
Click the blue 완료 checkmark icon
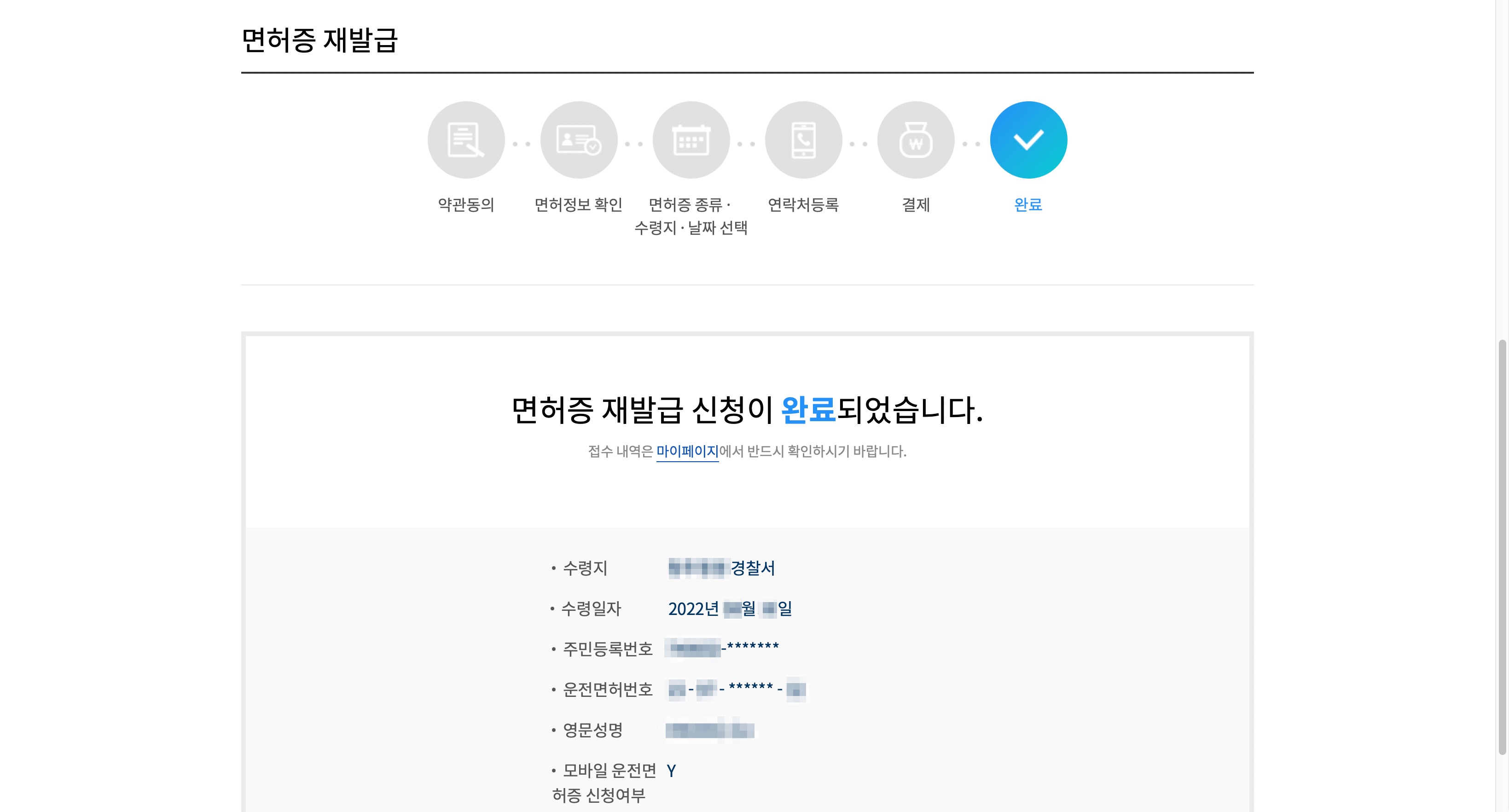click(1028, 140)
